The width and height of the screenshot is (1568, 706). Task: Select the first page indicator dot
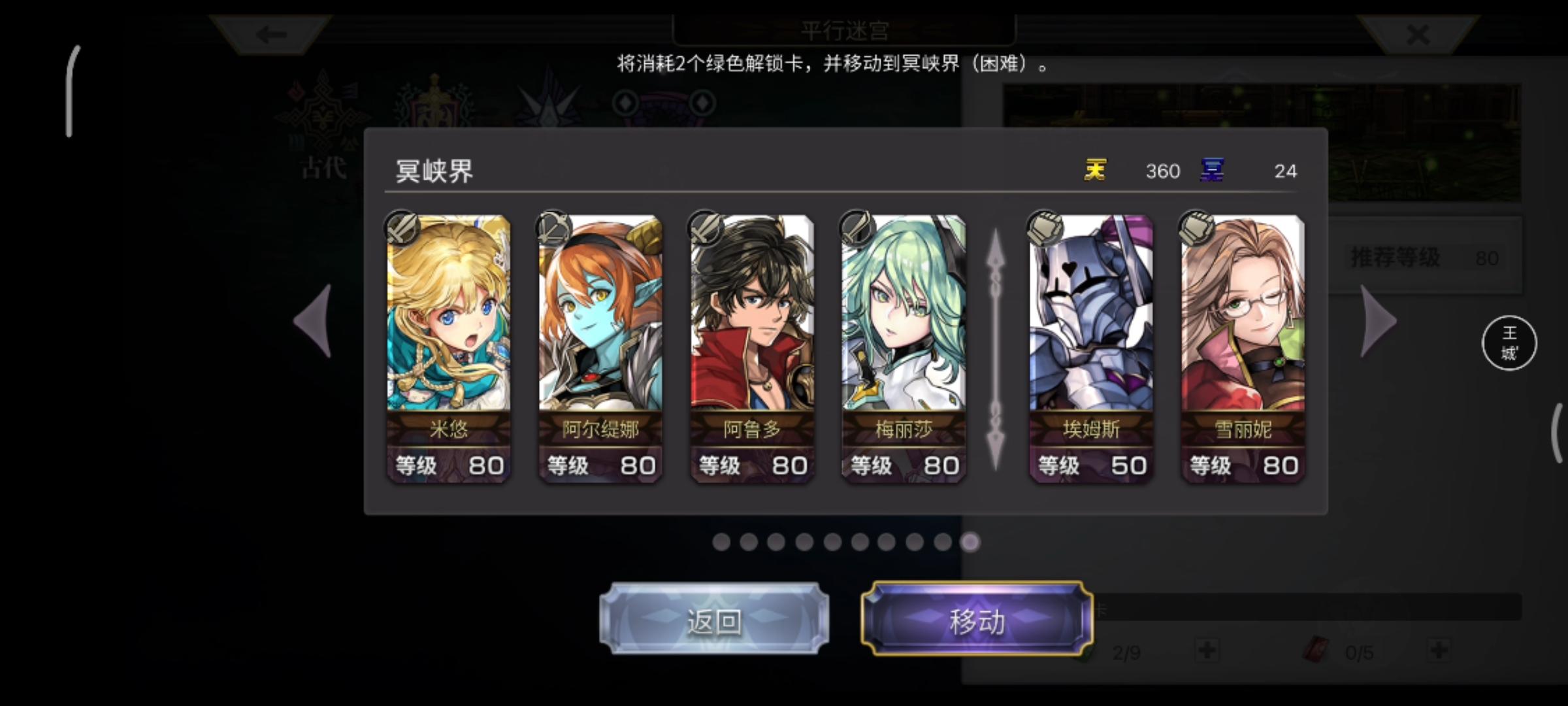[721, 542]
